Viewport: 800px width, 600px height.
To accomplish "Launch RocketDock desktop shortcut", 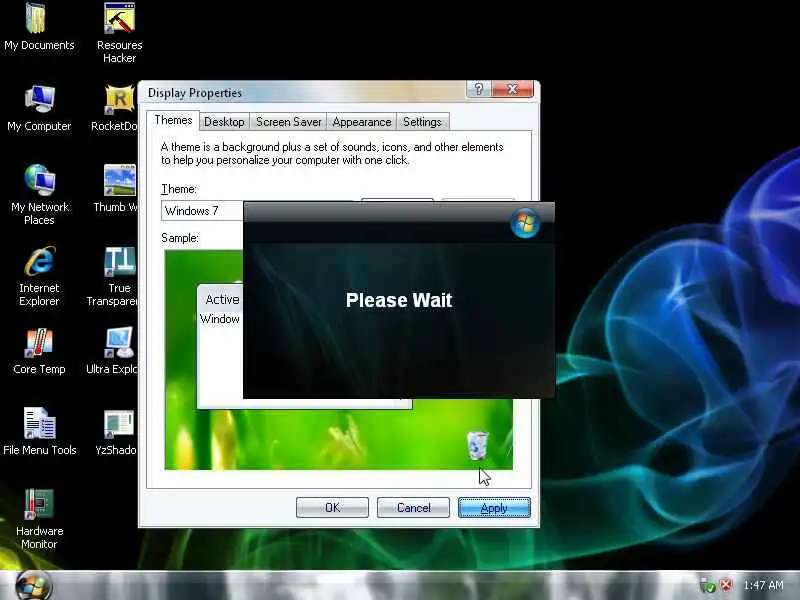I will point(116,108).
